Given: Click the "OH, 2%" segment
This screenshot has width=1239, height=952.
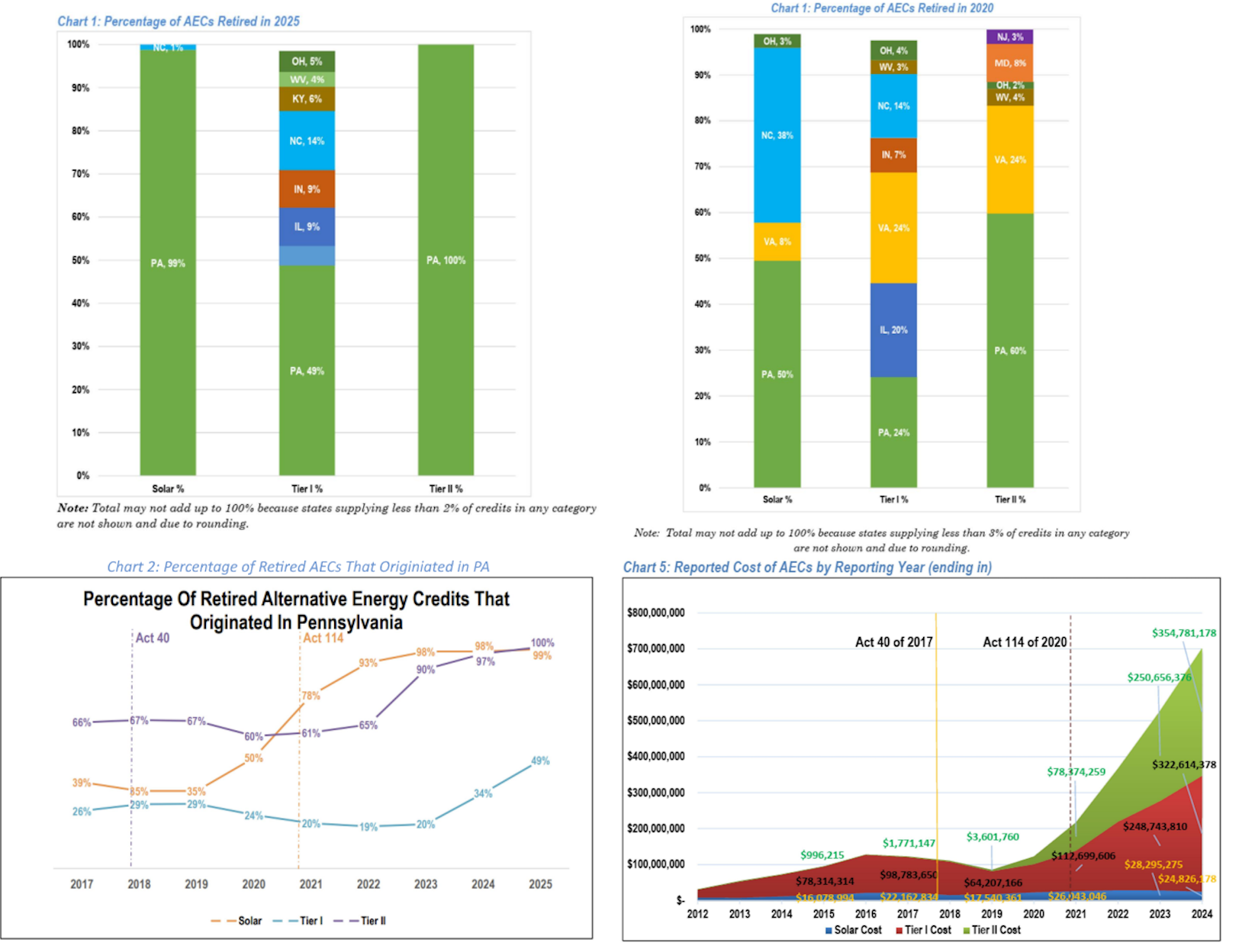Looking at the screenshot, I should tap(1010, 85).
